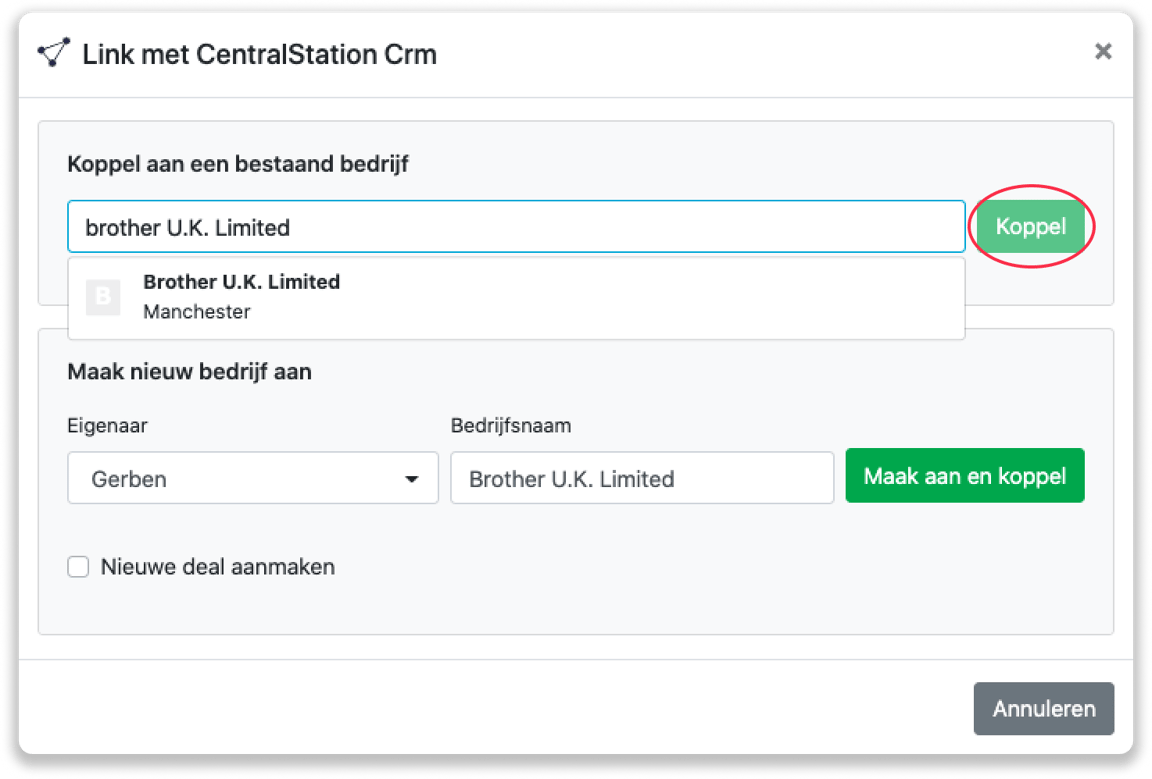1152x779 pixels.
Task: Cancel the dialog via Annuleren
Action: coord(1043,708)
